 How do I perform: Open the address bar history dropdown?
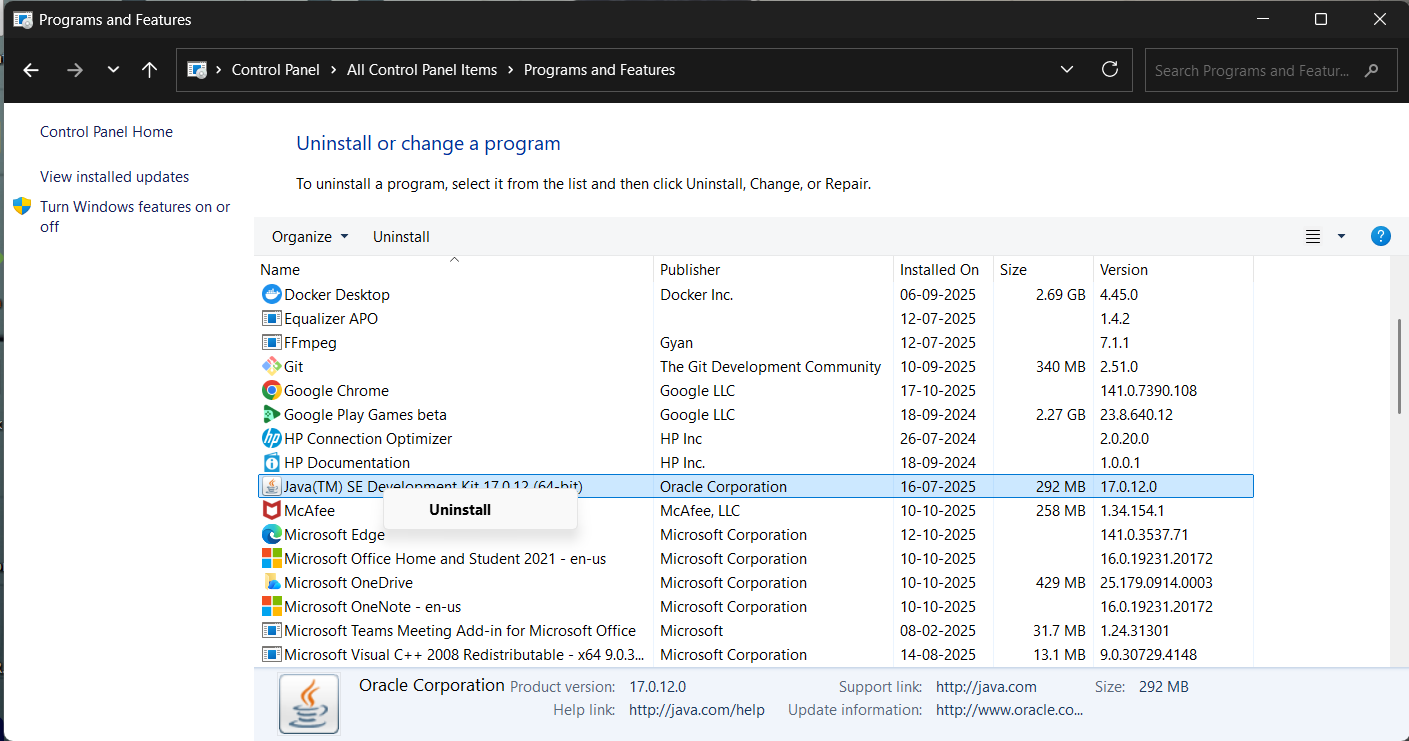coord(1066,69)
